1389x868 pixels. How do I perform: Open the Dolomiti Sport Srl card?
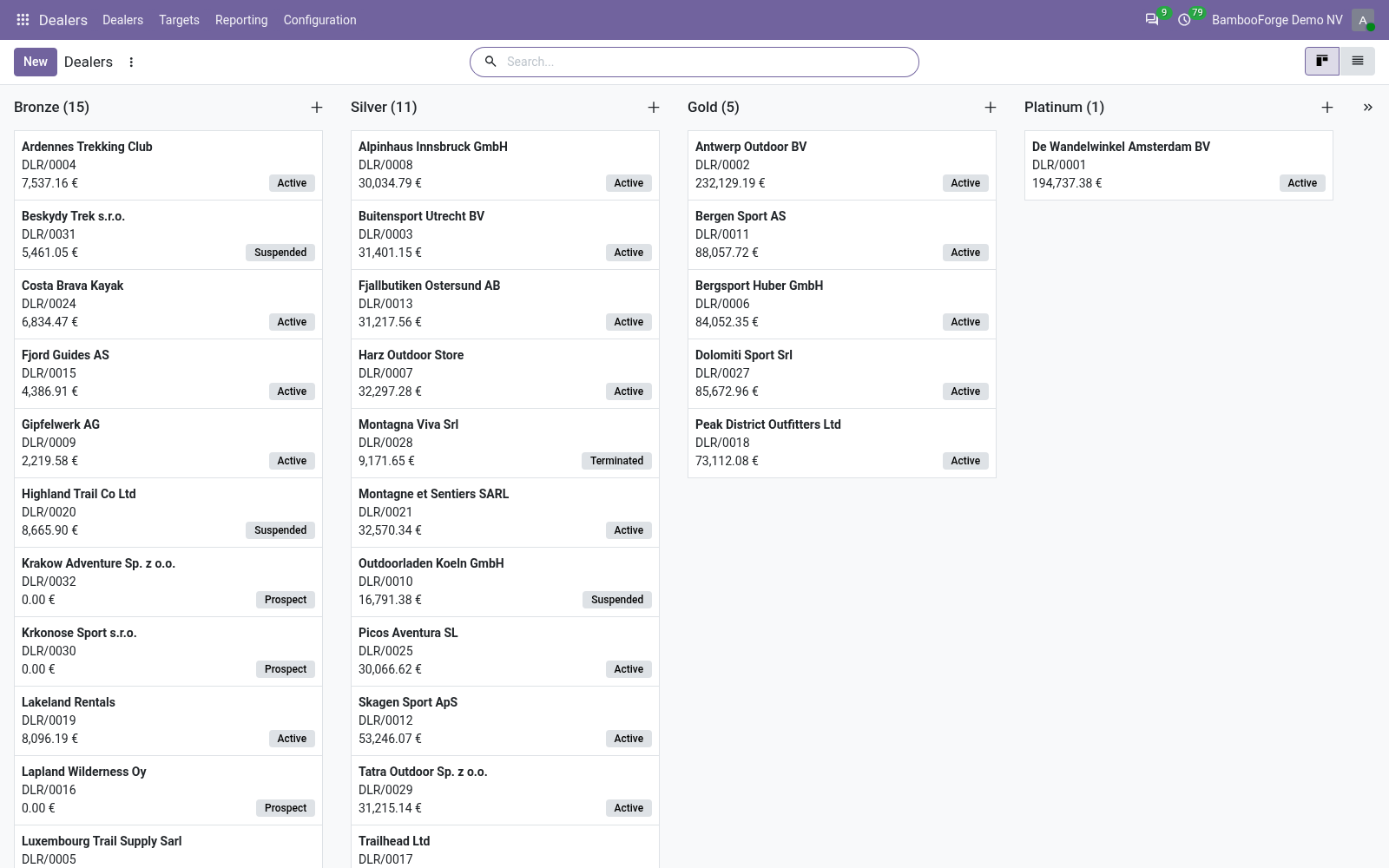(x=842, y=373)
